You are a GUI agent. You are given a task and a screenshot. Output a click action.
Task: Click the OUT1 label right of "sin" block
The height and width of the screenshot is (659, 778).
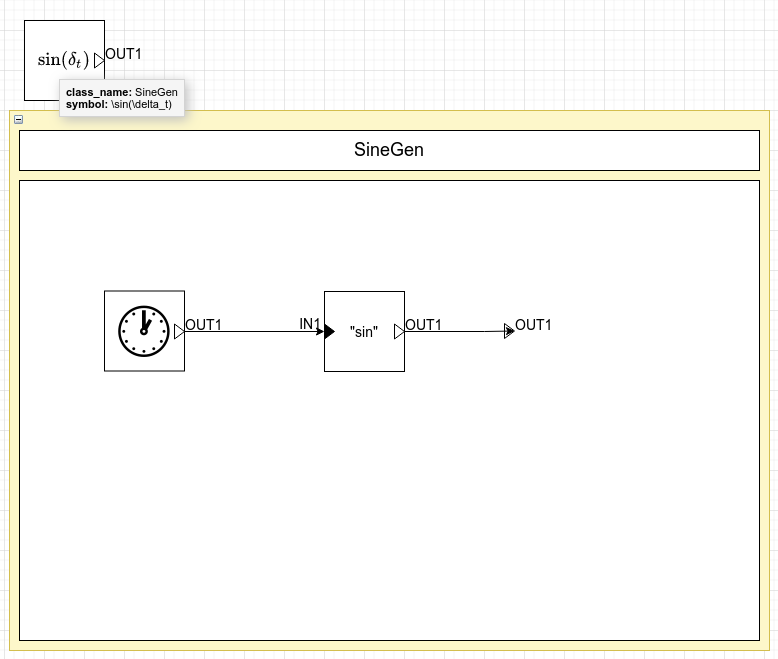pyautogui.click(x=423, y=324)
